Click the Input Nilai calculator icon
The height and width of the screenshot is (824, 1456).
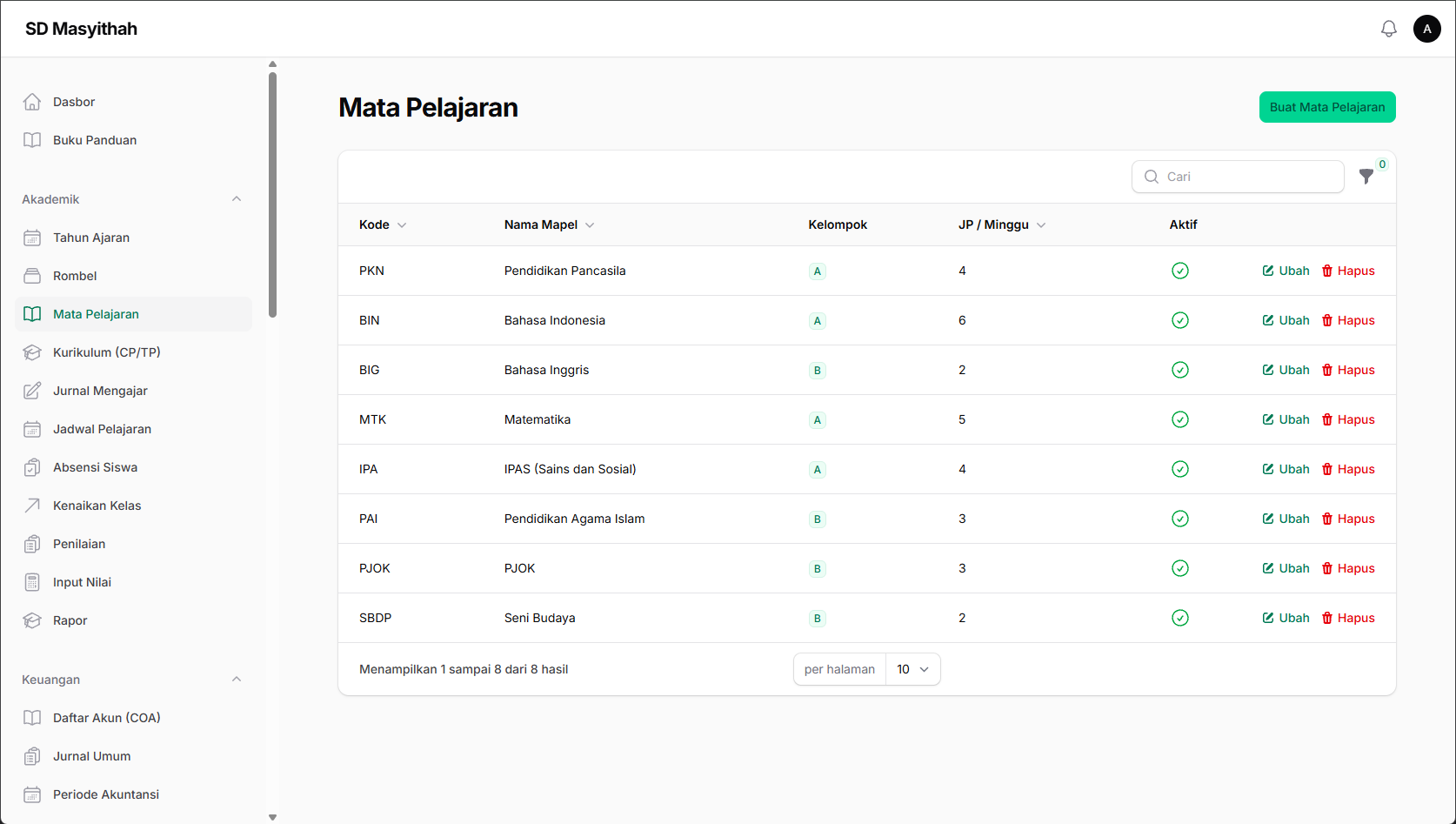coord(32,582)
